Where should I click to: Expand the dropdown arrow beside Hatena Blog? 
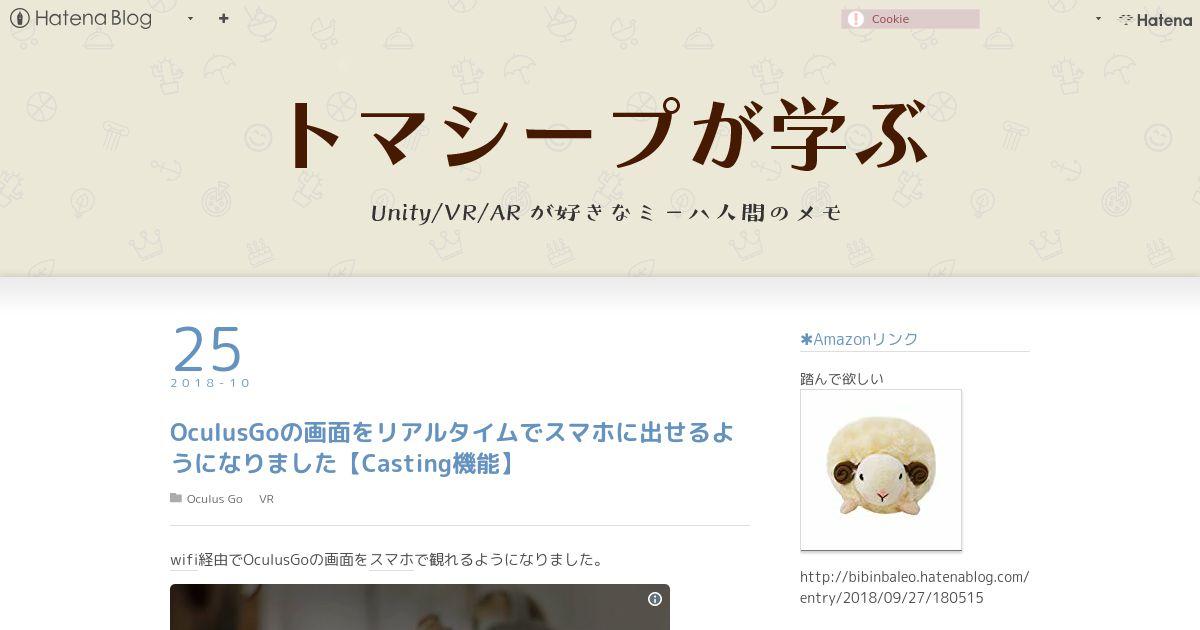190,18
